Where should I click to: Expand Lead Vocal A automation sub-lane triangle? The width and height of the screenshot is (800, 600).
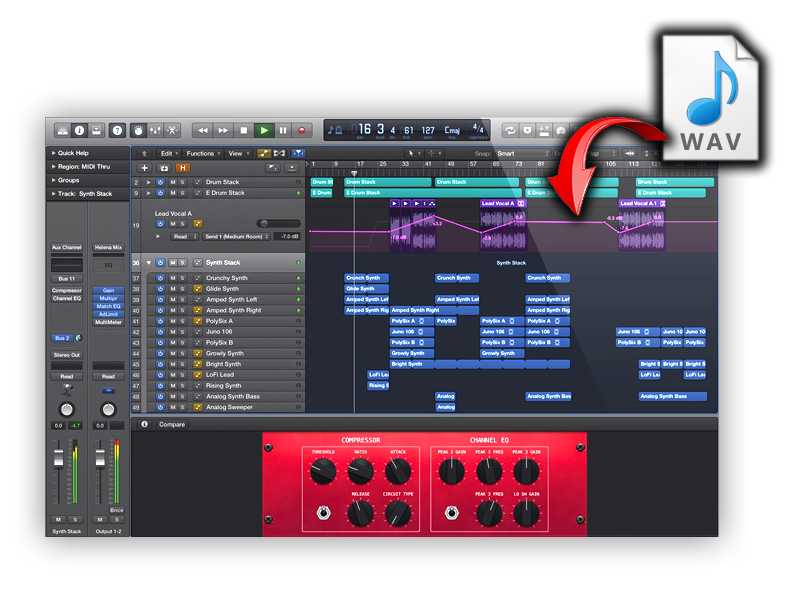pos(158,236)
